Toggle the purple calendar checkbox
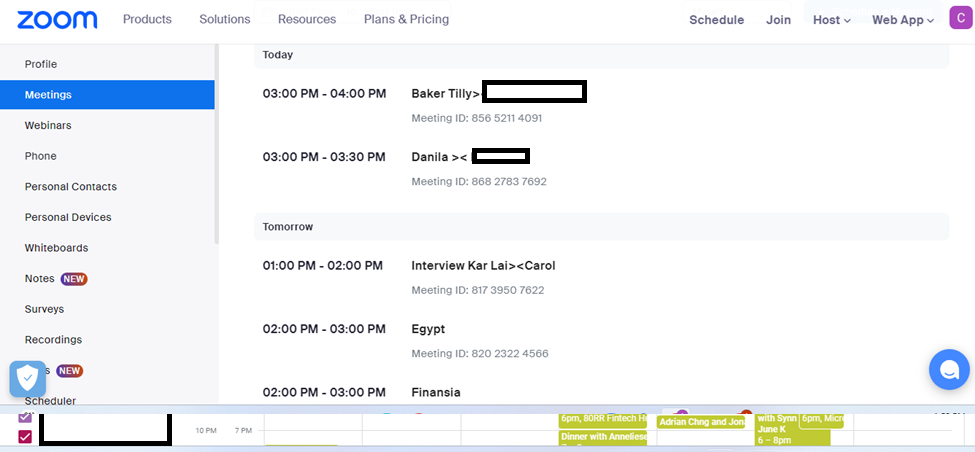 coord(25,417)
